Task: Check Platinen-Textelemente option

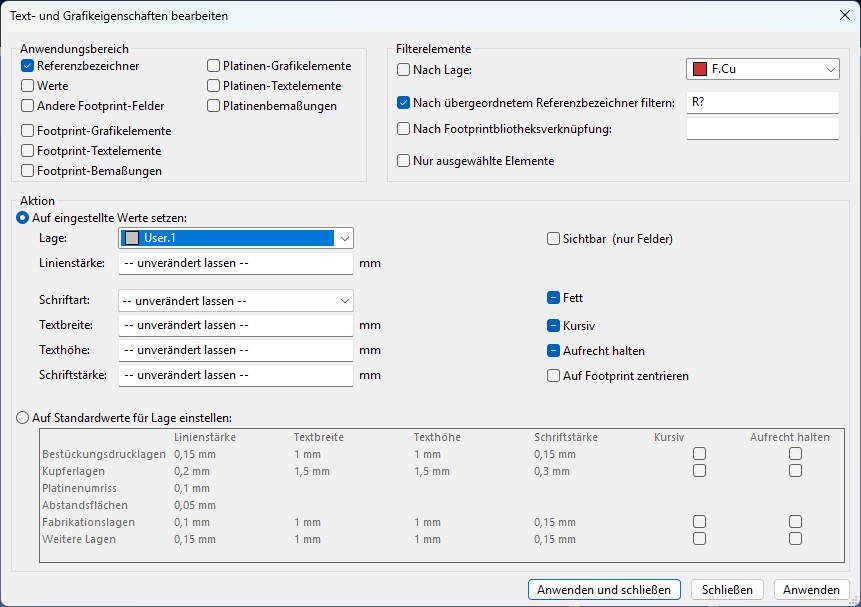Action: tap(214, 86)
